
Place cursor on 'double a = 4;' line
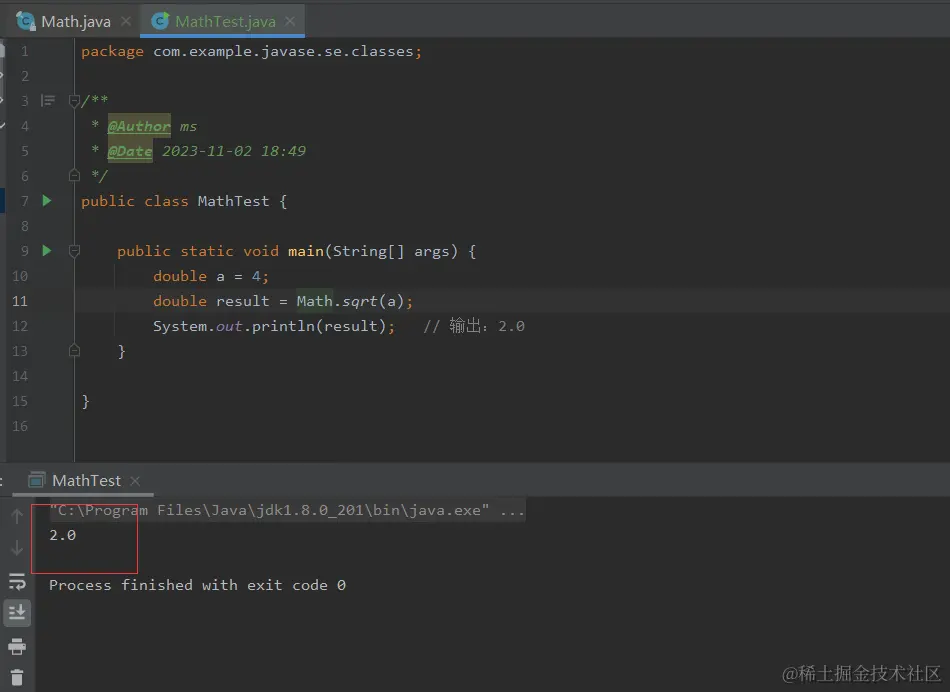211,276
